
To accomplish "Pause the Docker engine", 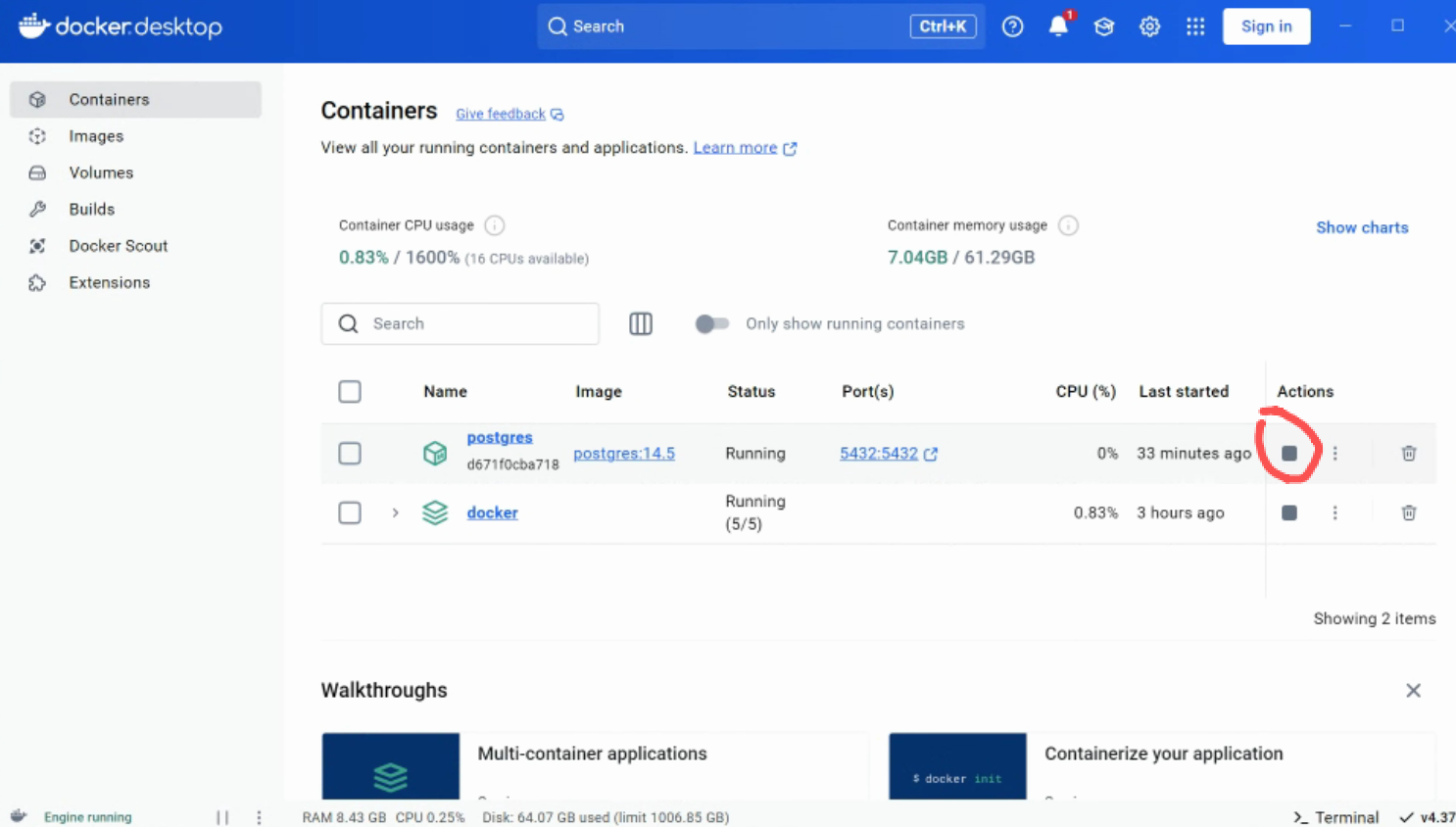I will pos(222,817).
